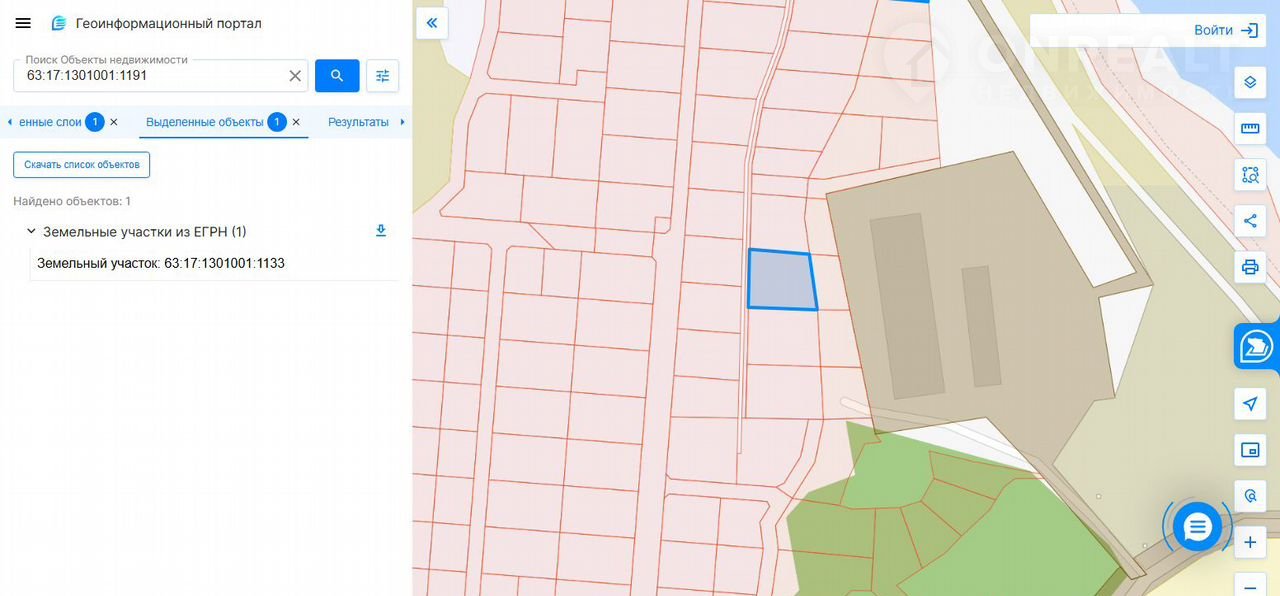Select the Выделенные объекты tab
1280x596 pixels.
tap(205, 122)
